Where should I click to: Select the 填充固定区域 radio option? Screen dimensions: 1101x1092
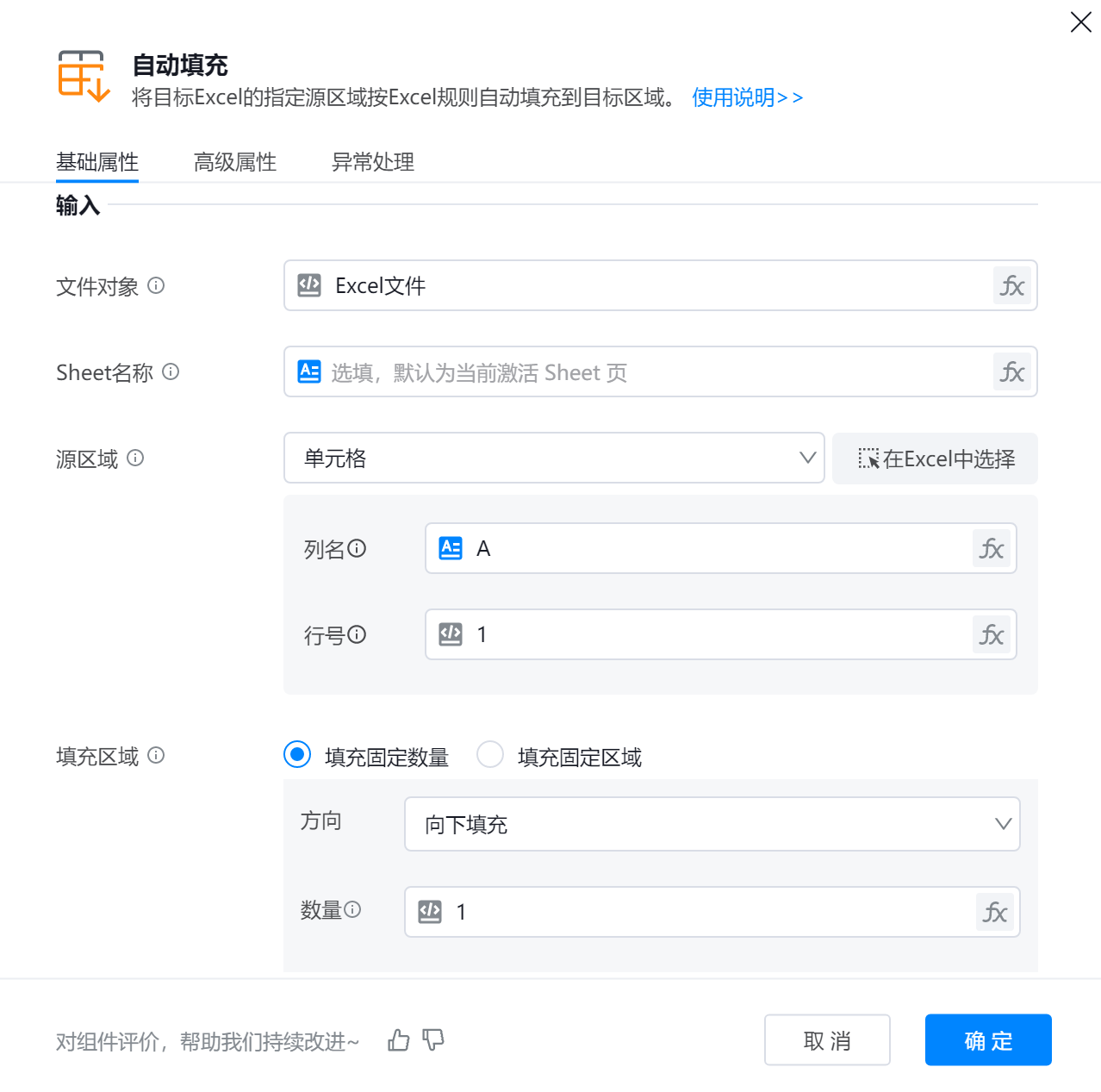(490, 755)
